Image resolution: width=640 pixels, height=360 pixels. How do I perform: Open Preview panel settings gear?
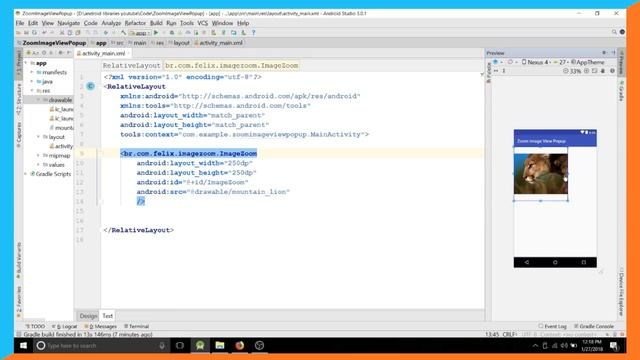pyautogui.click(x=604, y=53)
